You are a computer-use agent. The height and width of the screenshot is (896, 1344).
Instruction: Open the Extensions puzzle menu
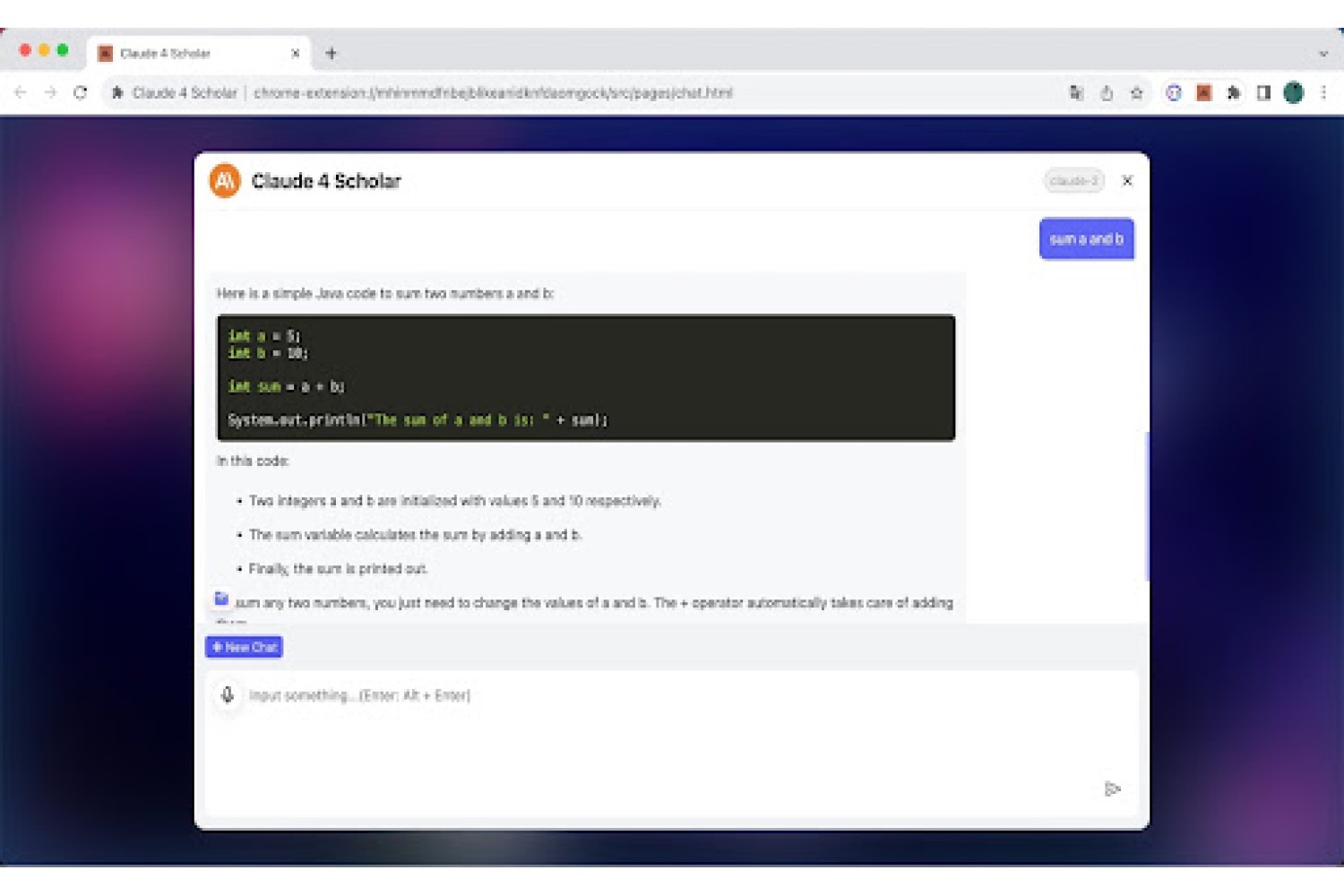[1234, 92]
